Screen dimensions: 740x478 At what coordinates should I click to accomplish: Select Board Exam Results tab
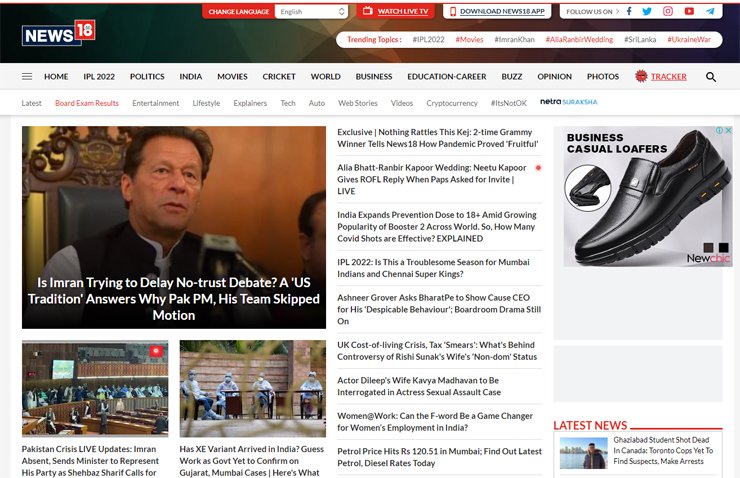[87, 103]
